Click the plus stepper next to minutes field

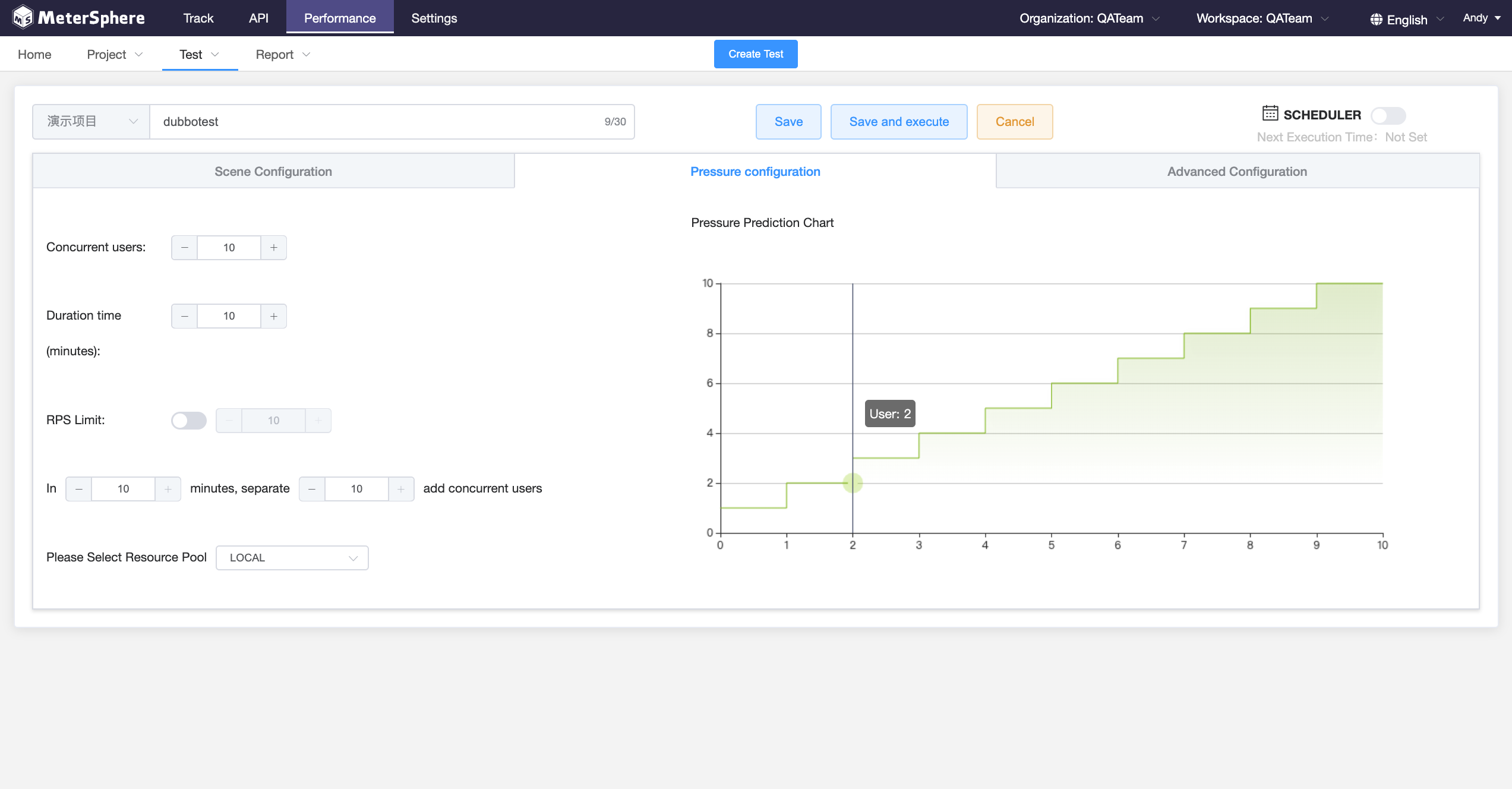[168, 488]
